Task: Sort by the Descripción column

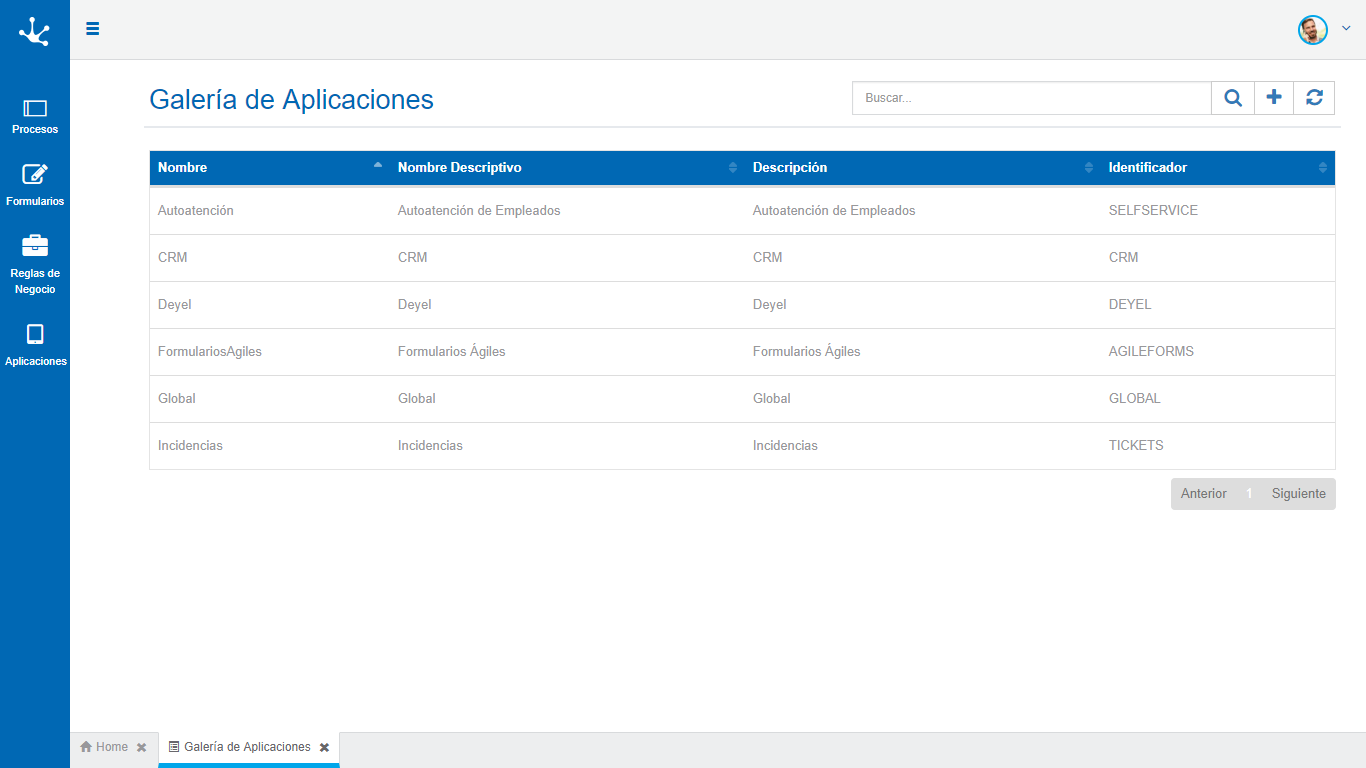Action: click(x=923, y=168)
